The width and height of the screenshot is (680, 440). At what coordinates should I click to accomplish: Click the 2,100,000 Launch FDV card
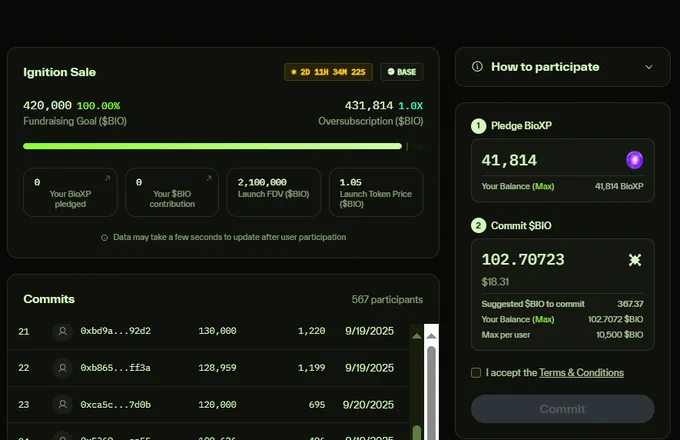click(x=274, y=192)
